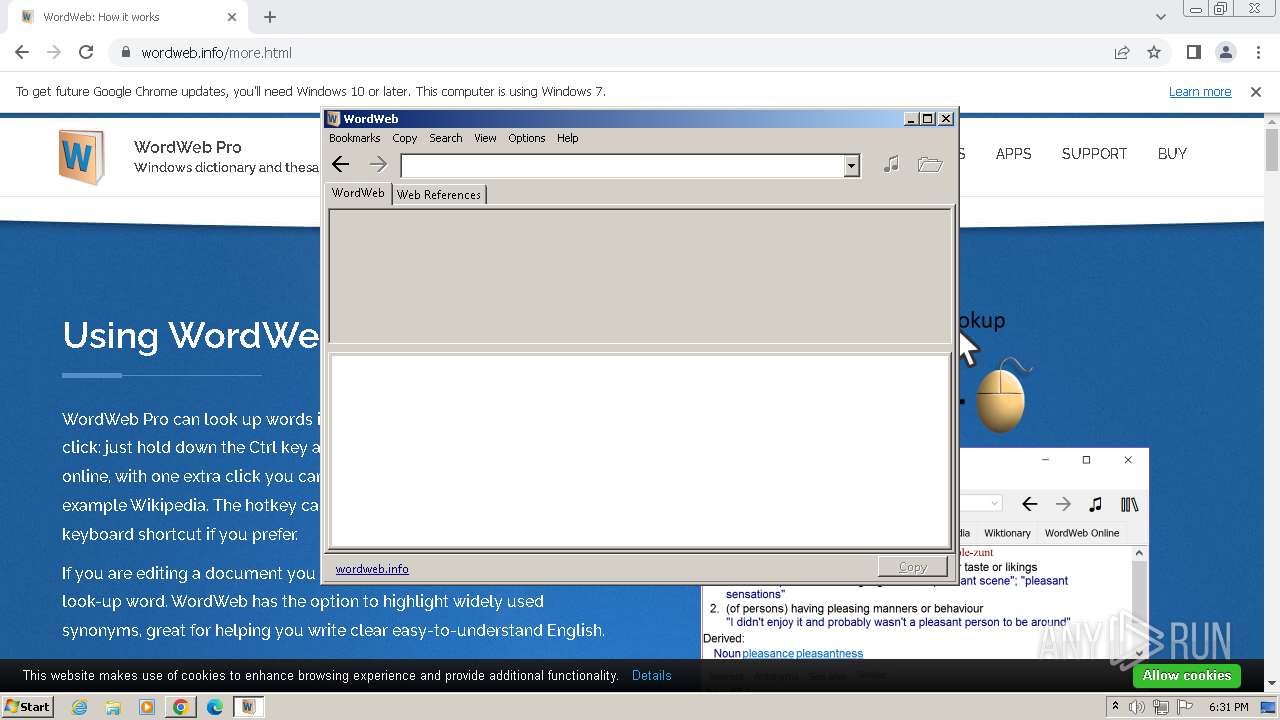Open the Copy menu
This screenshot has height=720, width=1280.
tap(405, 138)
